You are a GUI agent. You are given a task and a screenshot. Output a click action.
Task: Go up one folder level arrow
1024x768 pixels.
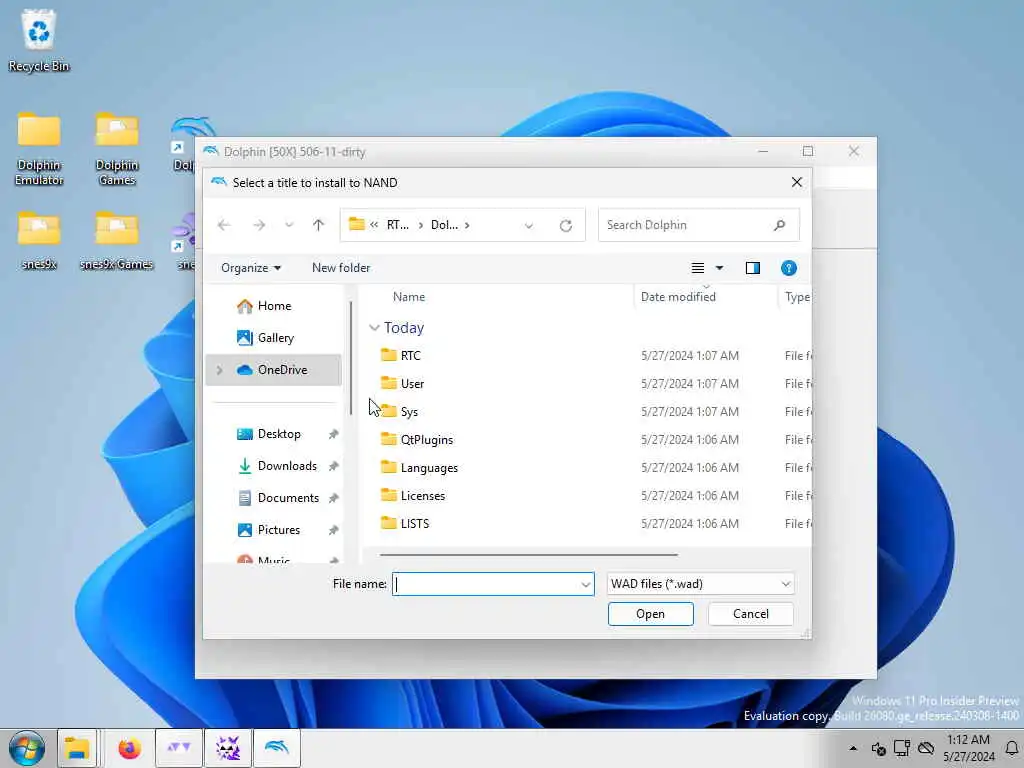318,225
